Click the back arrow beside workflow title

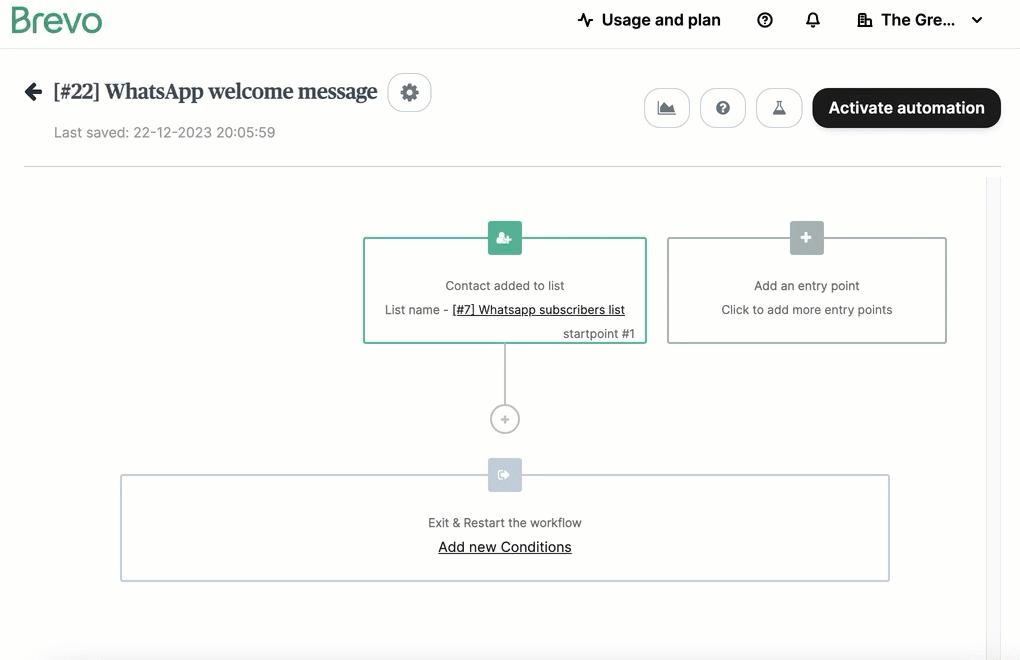[x=33, y=92]
